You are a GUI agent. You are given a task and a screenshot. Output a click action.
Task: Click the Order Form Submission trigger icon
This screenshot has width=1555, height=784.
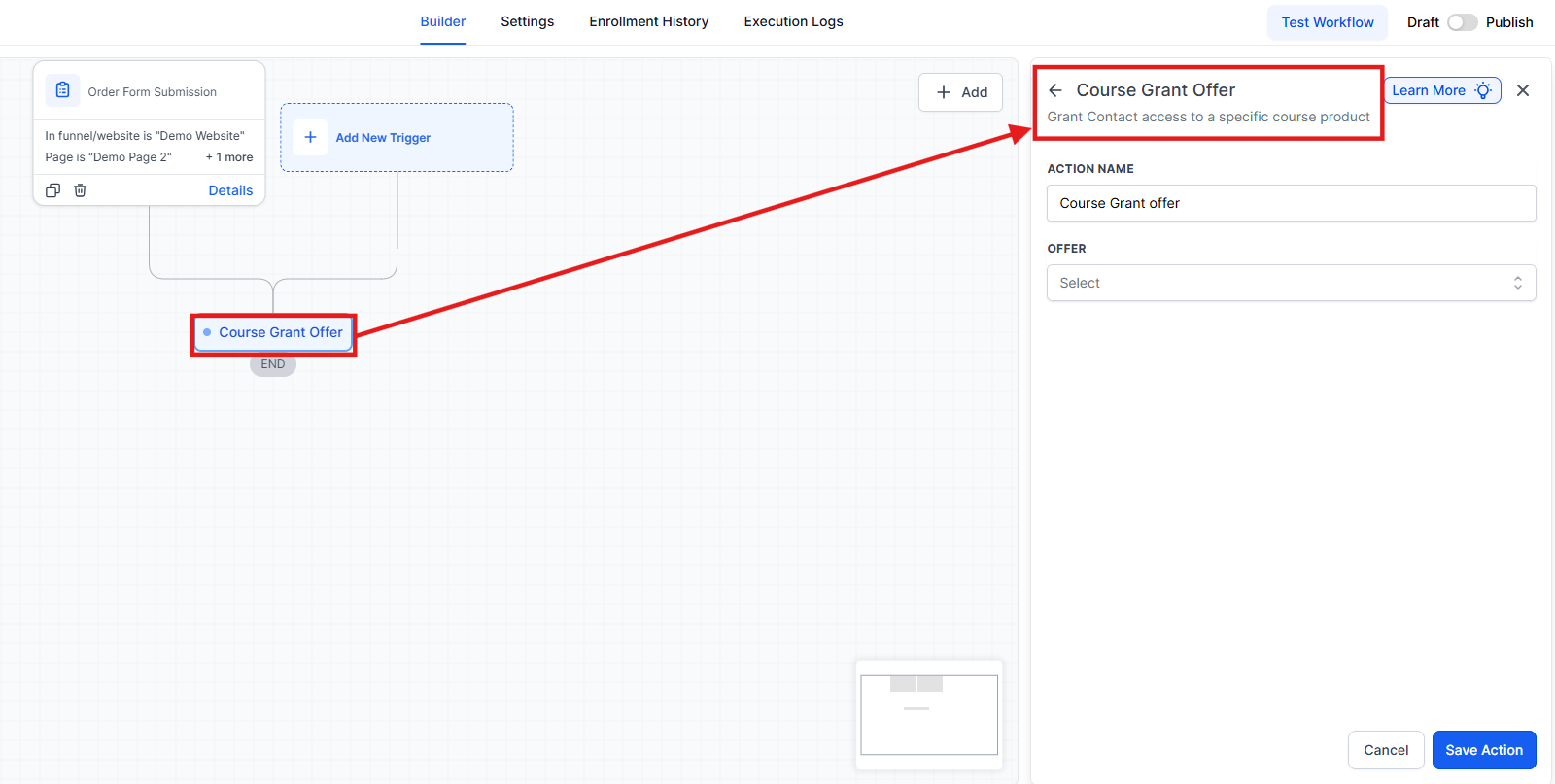pos(62,90)
